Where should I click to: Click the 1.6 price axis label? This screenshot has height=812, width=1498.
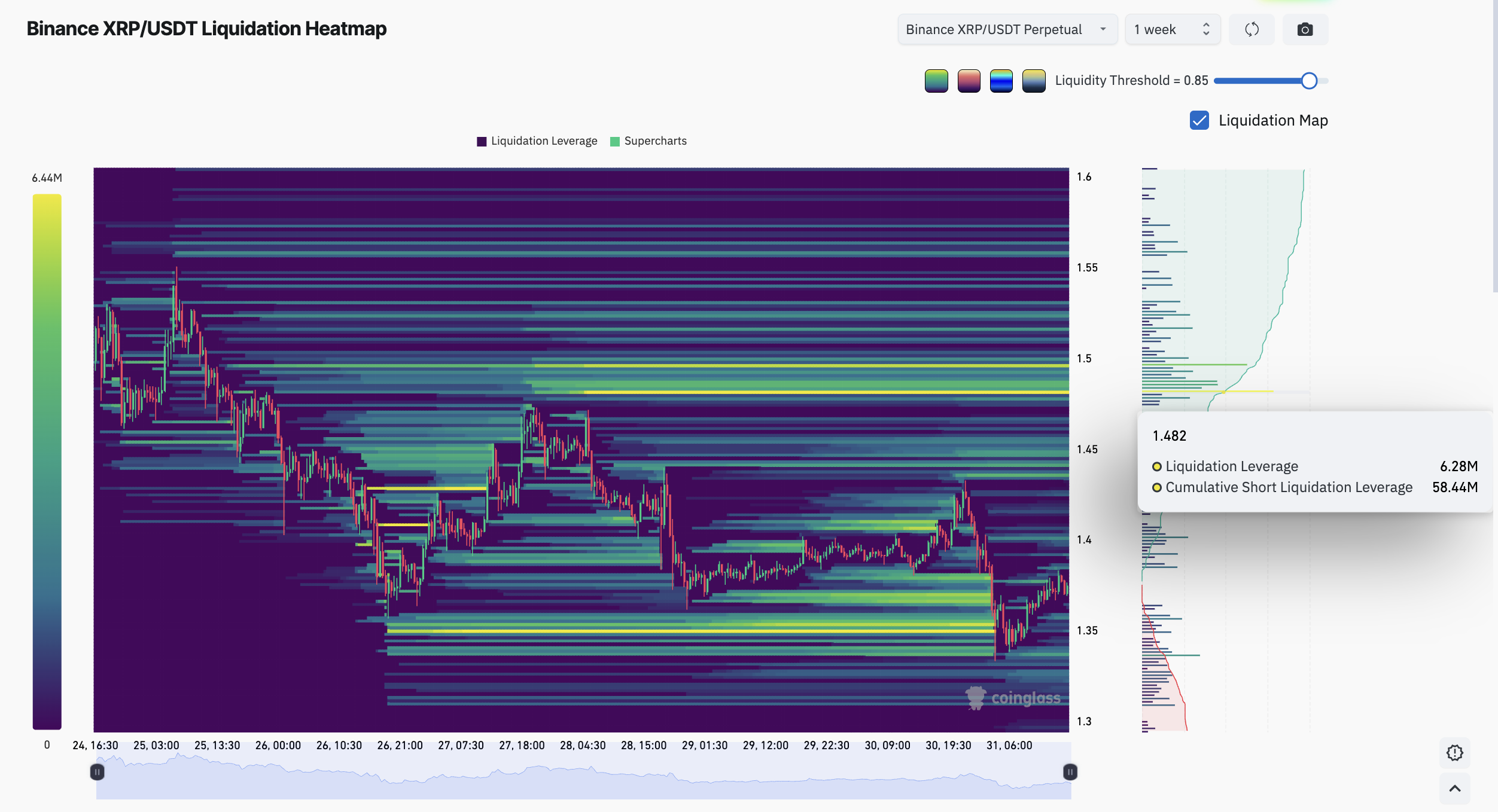(x=1084, y=176)
